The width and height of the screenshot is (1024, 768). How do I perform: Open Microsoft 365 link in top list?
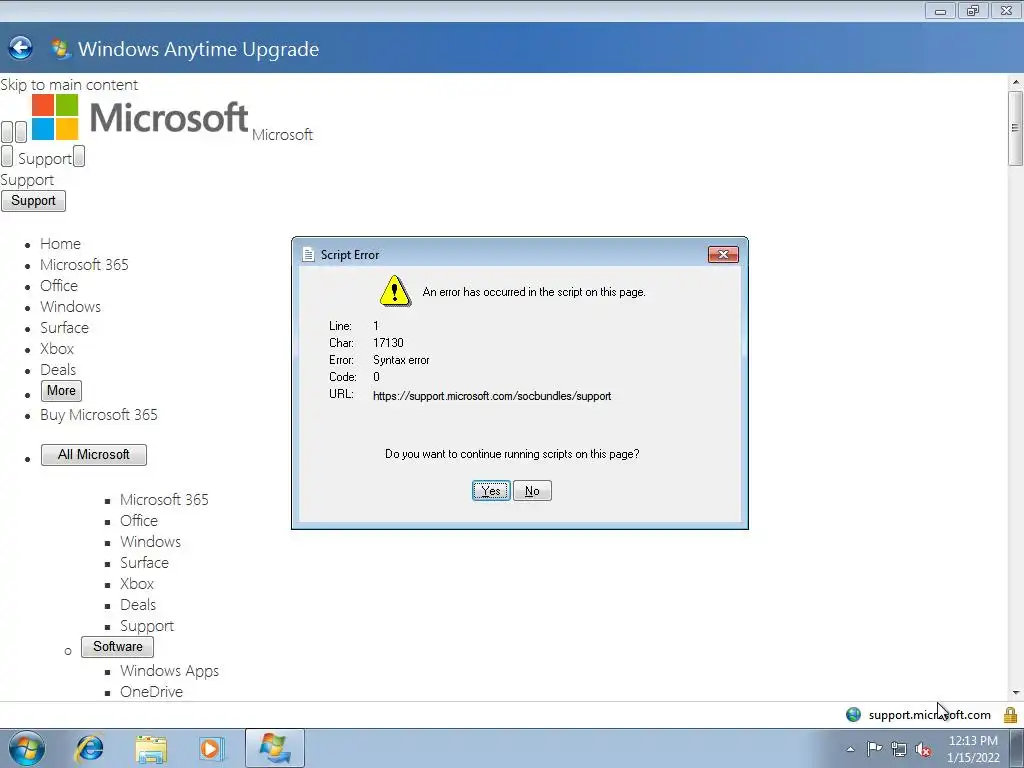click(x=84, y=264)
